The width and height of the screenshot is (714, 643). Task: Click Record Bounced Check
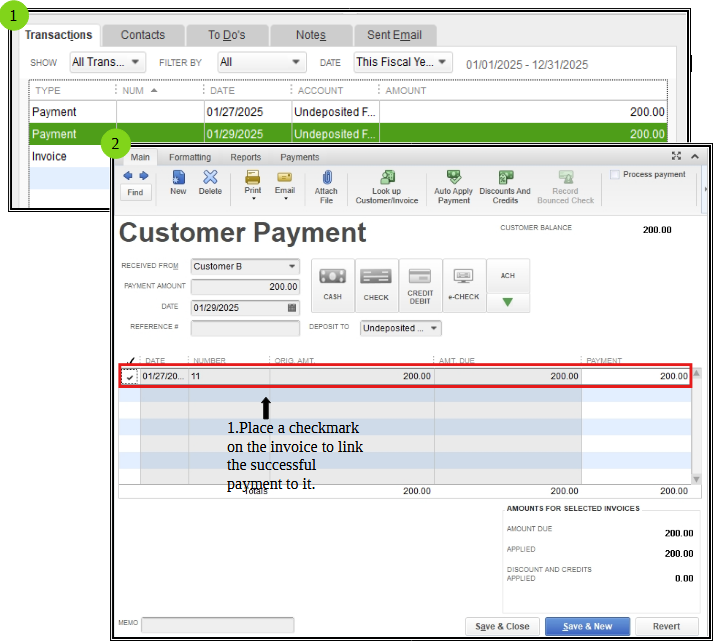tap(566, 187)
